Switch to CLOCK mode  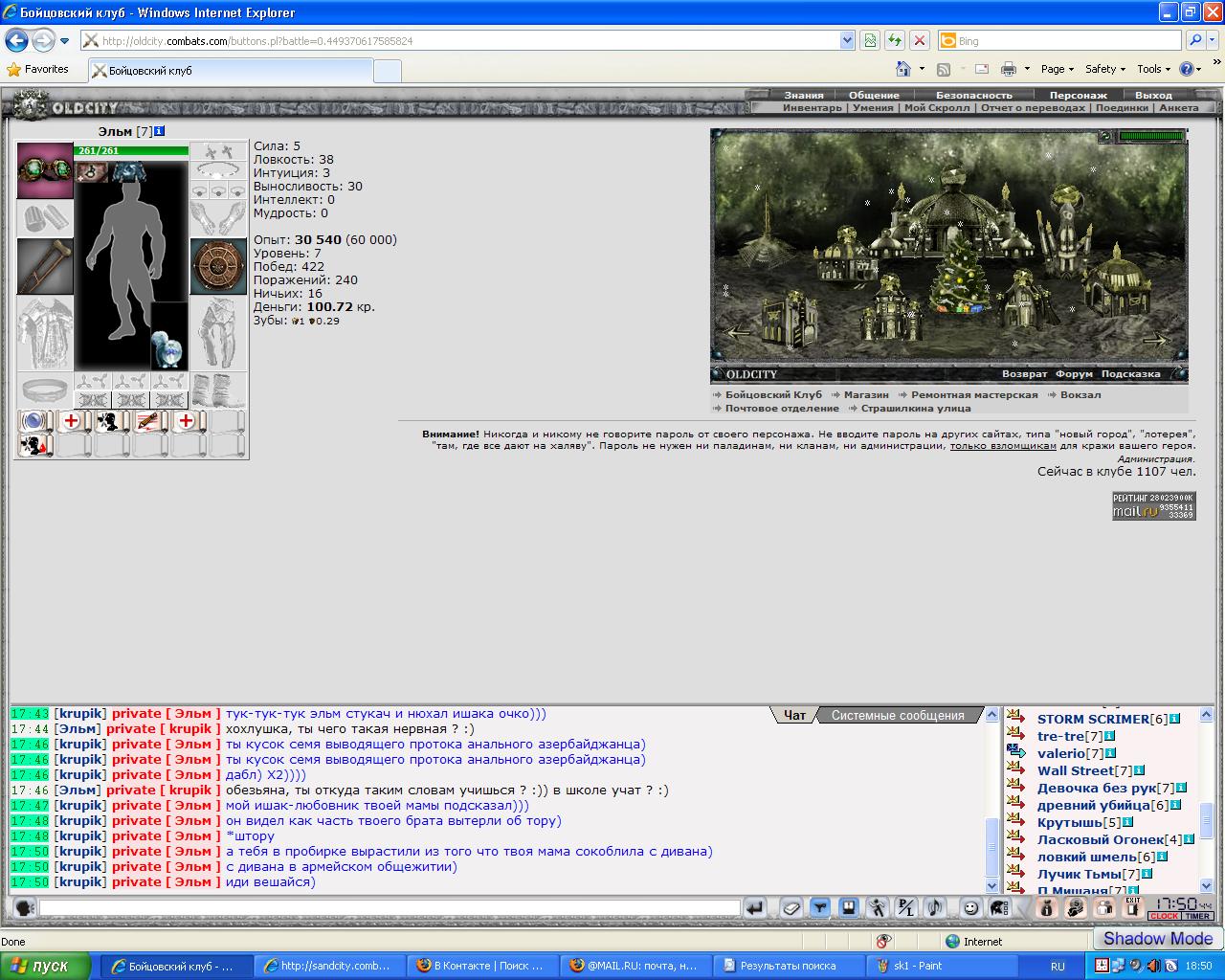click(1164, 917)
